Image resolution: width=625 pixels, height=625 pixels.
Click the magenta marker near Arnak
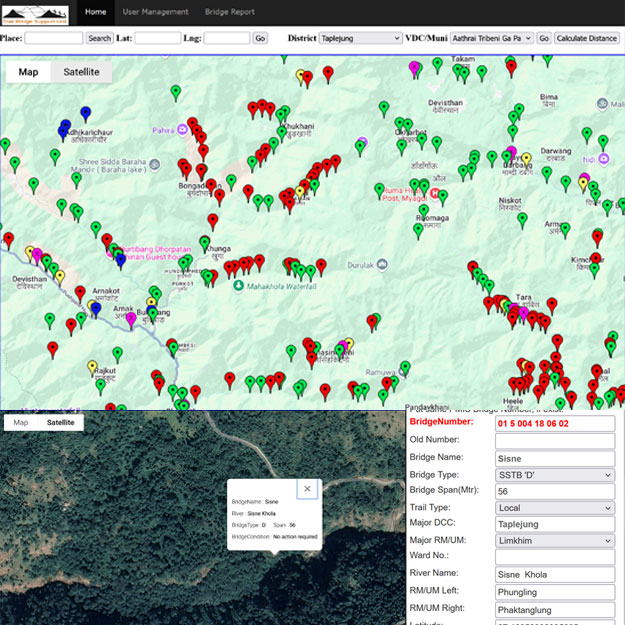click(x=131, y=320)
